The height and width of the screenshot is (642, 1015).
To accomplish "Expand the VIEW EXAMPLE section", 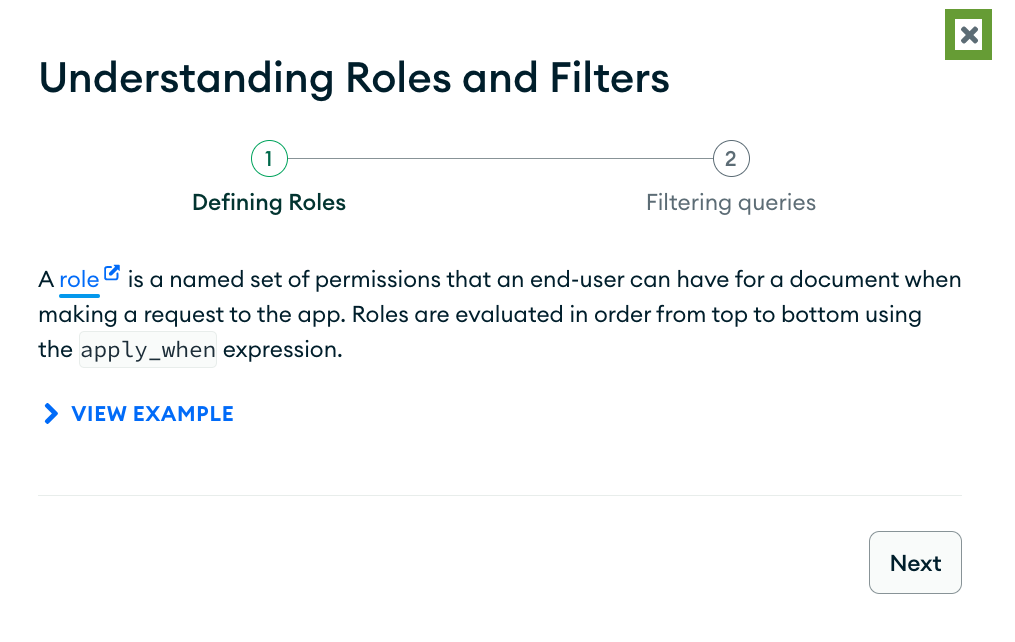I will pos(151,413).
